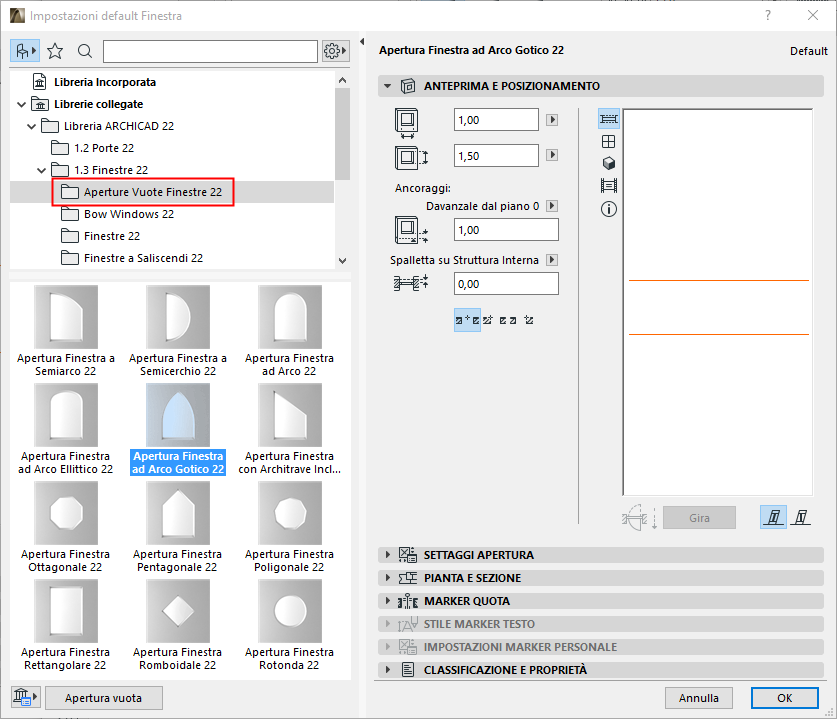The image size is (837, 719).
Task: Collapse the Libreria ARCHICAD 22 node
Action: click(31, 127)
